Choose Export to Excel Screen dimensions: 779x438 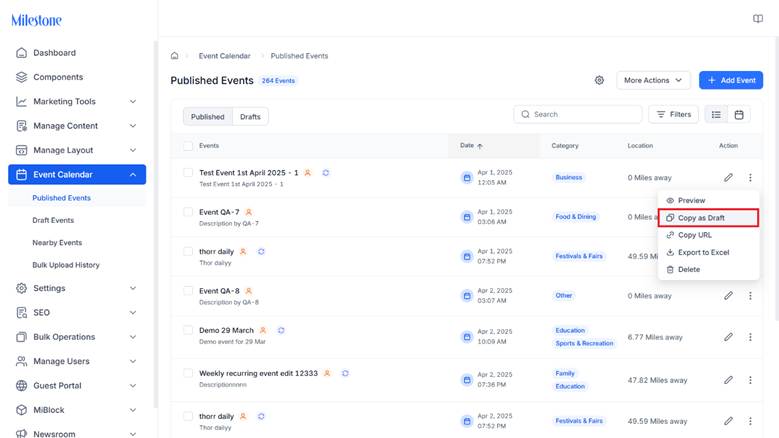708,252
